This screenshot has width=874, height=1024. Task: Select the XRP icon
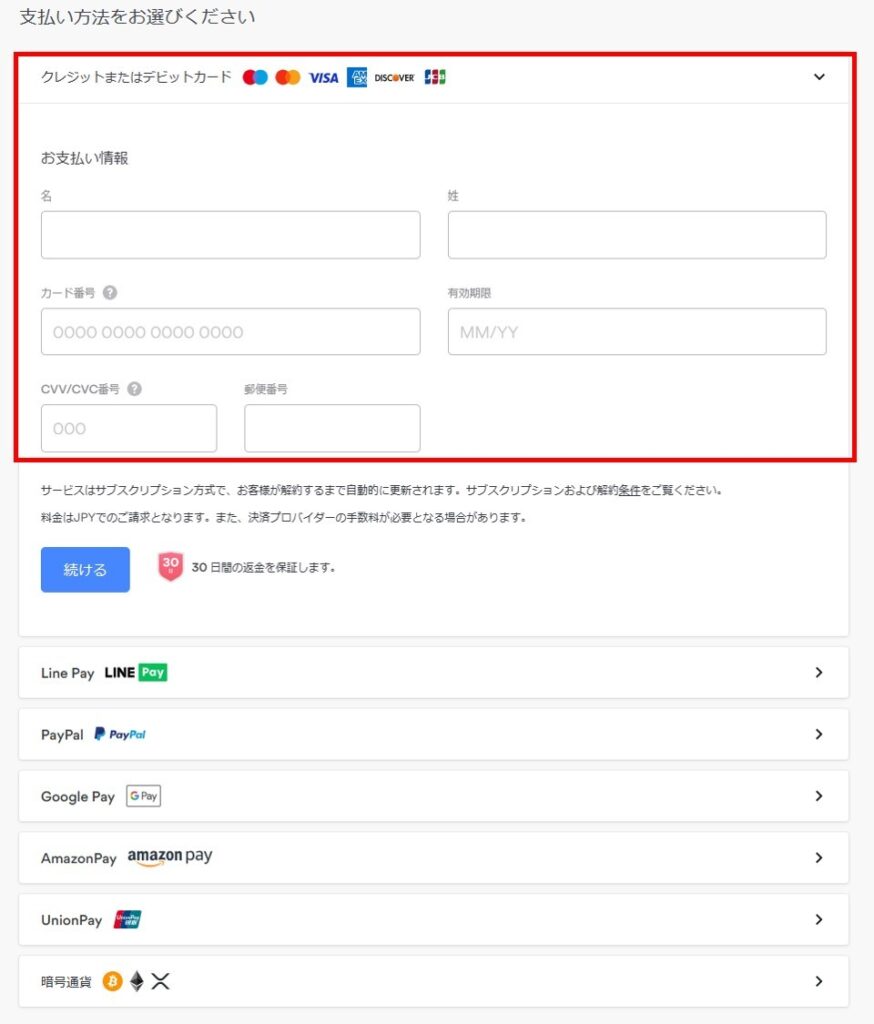tap(159, 980)
